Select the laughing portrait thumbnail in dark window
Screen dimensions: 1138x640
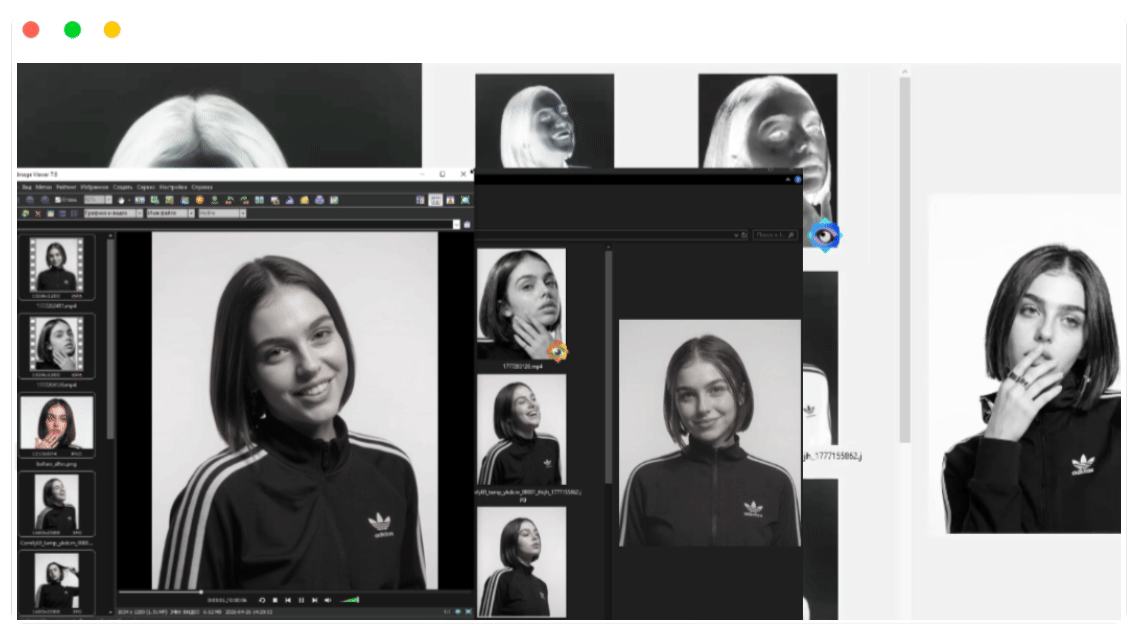521,430
